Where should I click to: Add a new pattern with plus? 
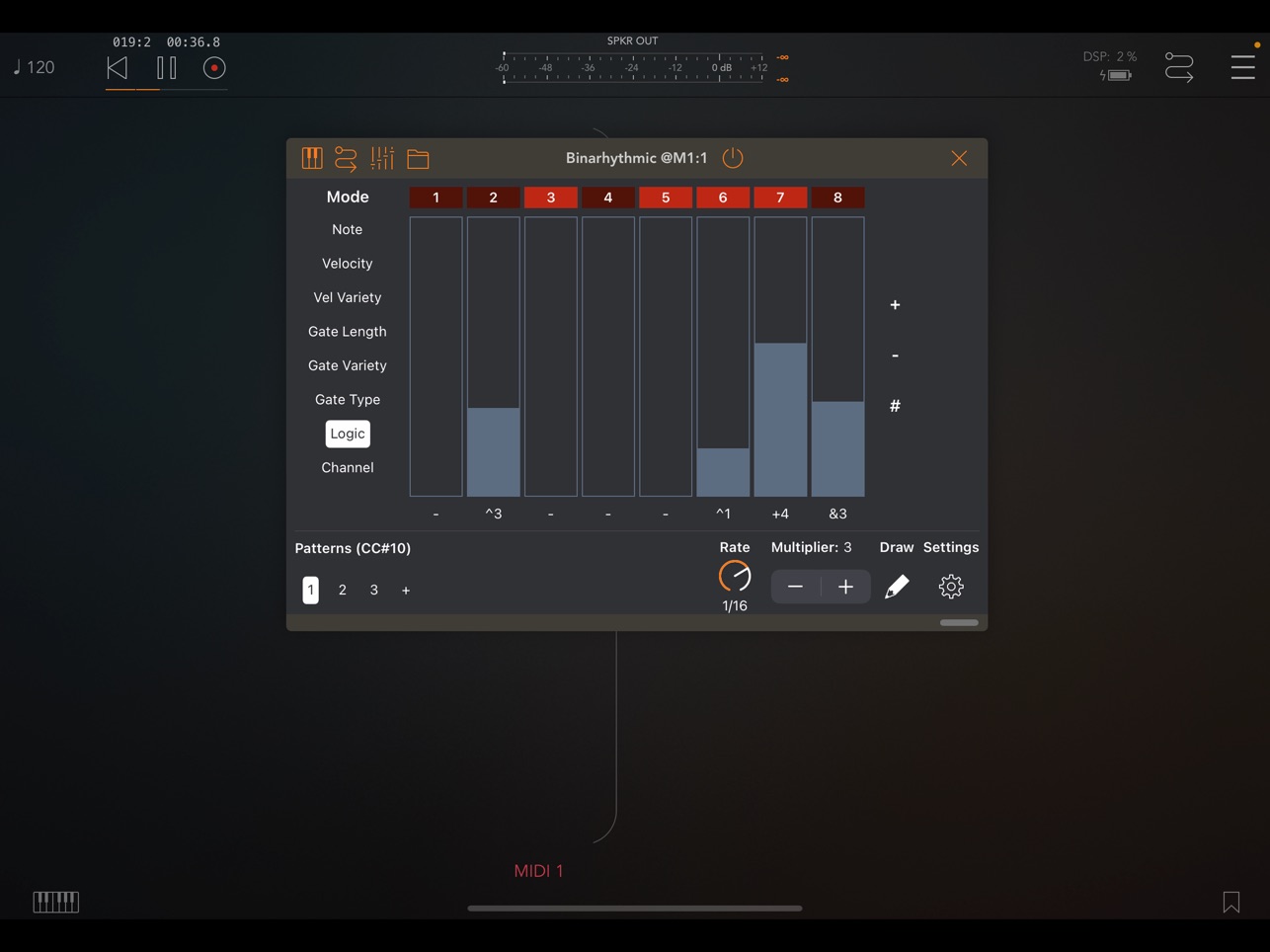point(406,591)
